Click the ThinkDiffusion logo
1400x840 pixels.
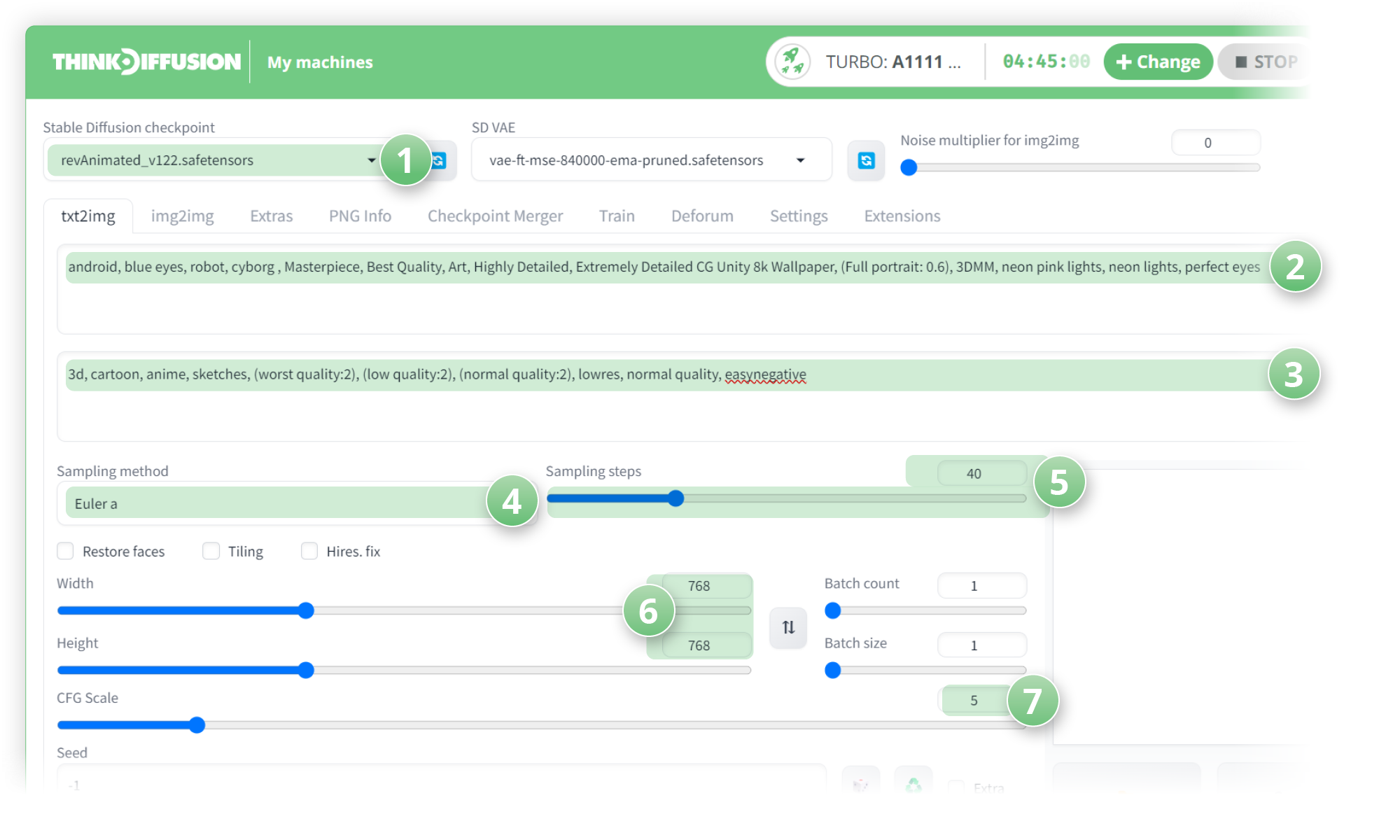pyautogui.click(x=146, y=62)
